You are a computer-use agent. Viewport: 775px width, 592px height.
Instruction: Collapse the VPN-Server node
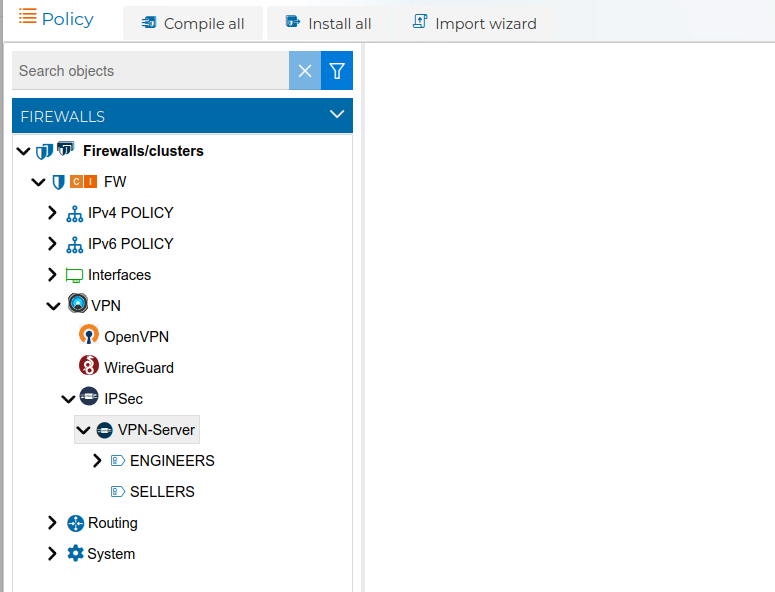pyautogui.click(x=84, y=430)
